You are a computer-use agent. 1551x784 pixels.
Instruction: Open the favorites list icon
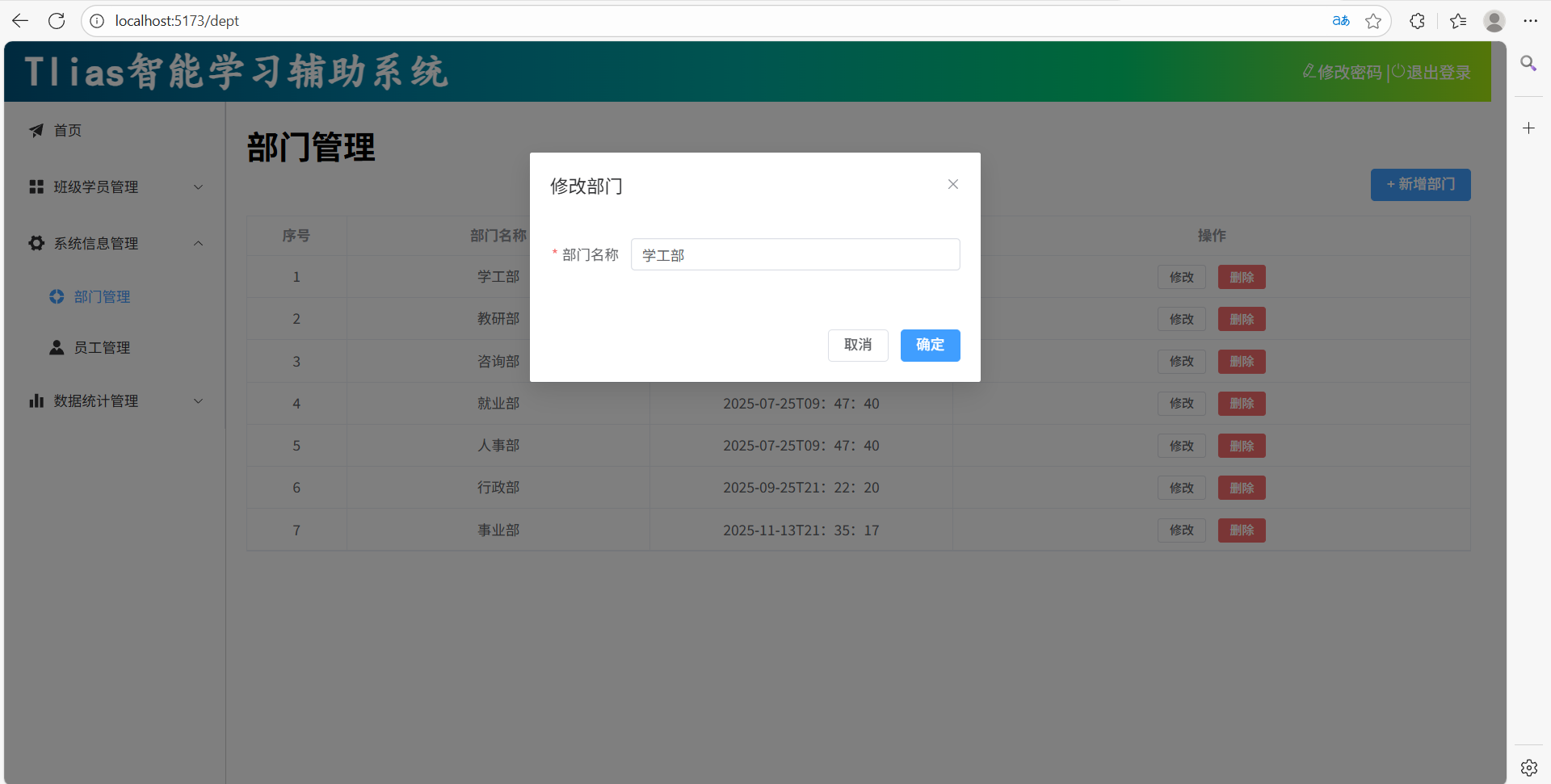[x=1458, y=21]
